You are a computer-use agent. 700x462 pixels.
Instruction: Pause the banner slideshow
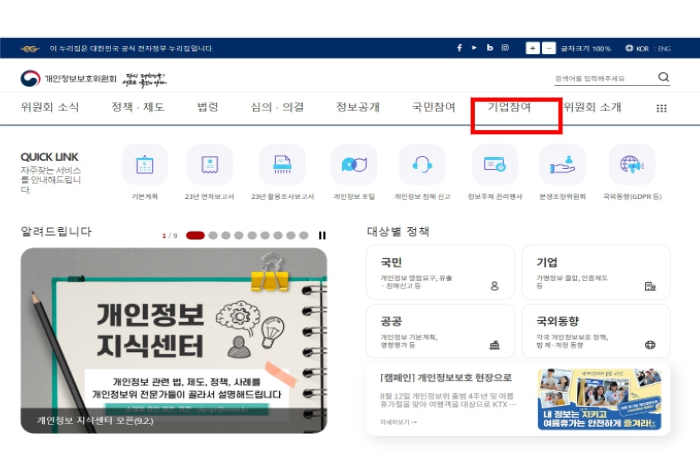tap(322, 236)
